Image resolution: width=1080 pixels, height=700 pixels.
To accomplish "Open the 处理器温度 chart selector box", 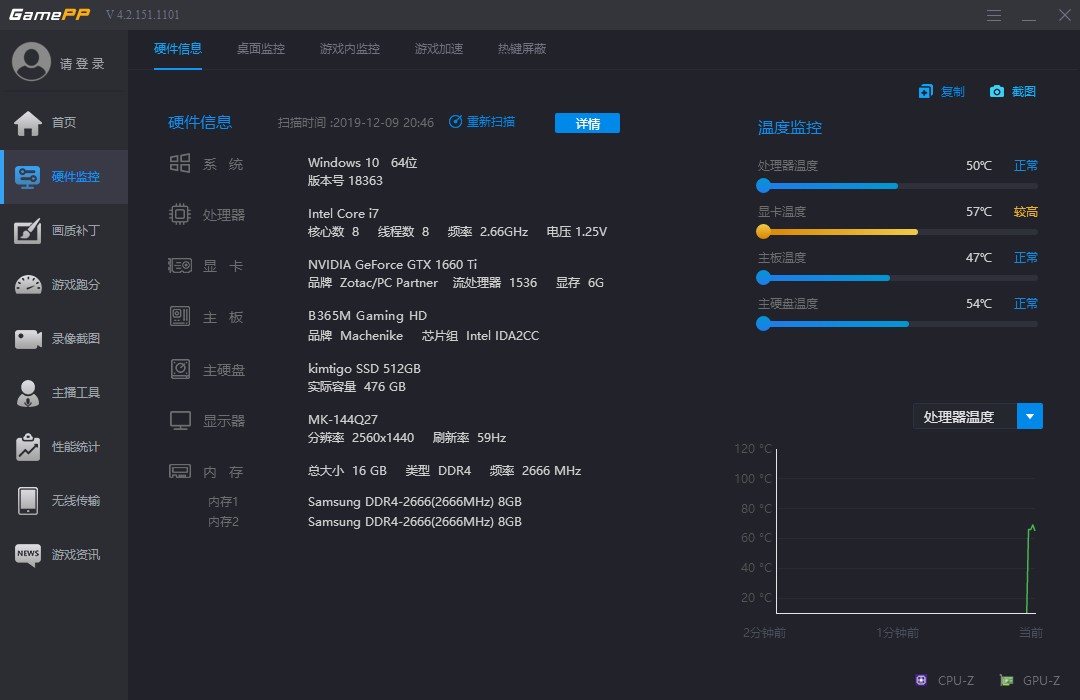I will (x=978, y=417).
